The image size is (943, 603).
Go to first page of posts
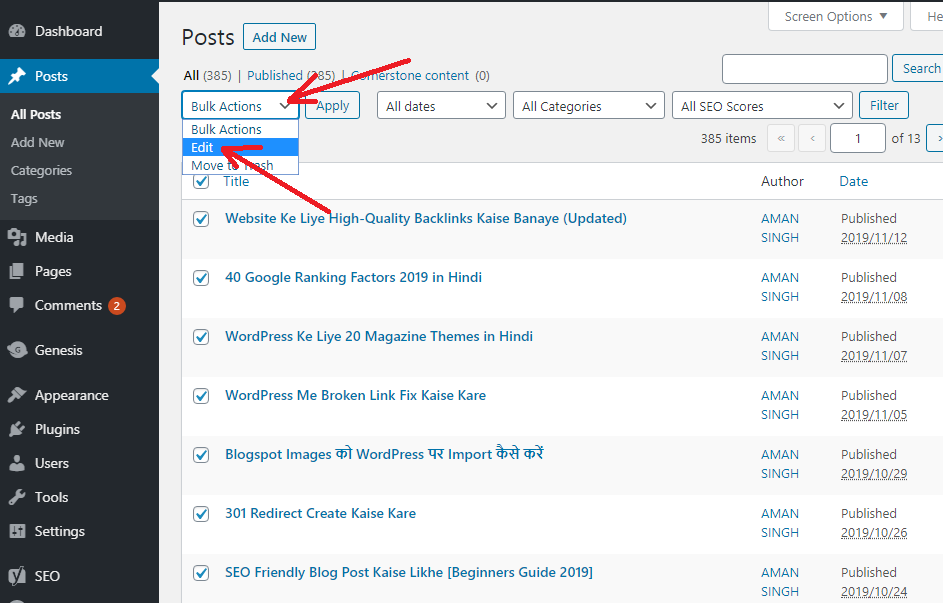[781, 138]
